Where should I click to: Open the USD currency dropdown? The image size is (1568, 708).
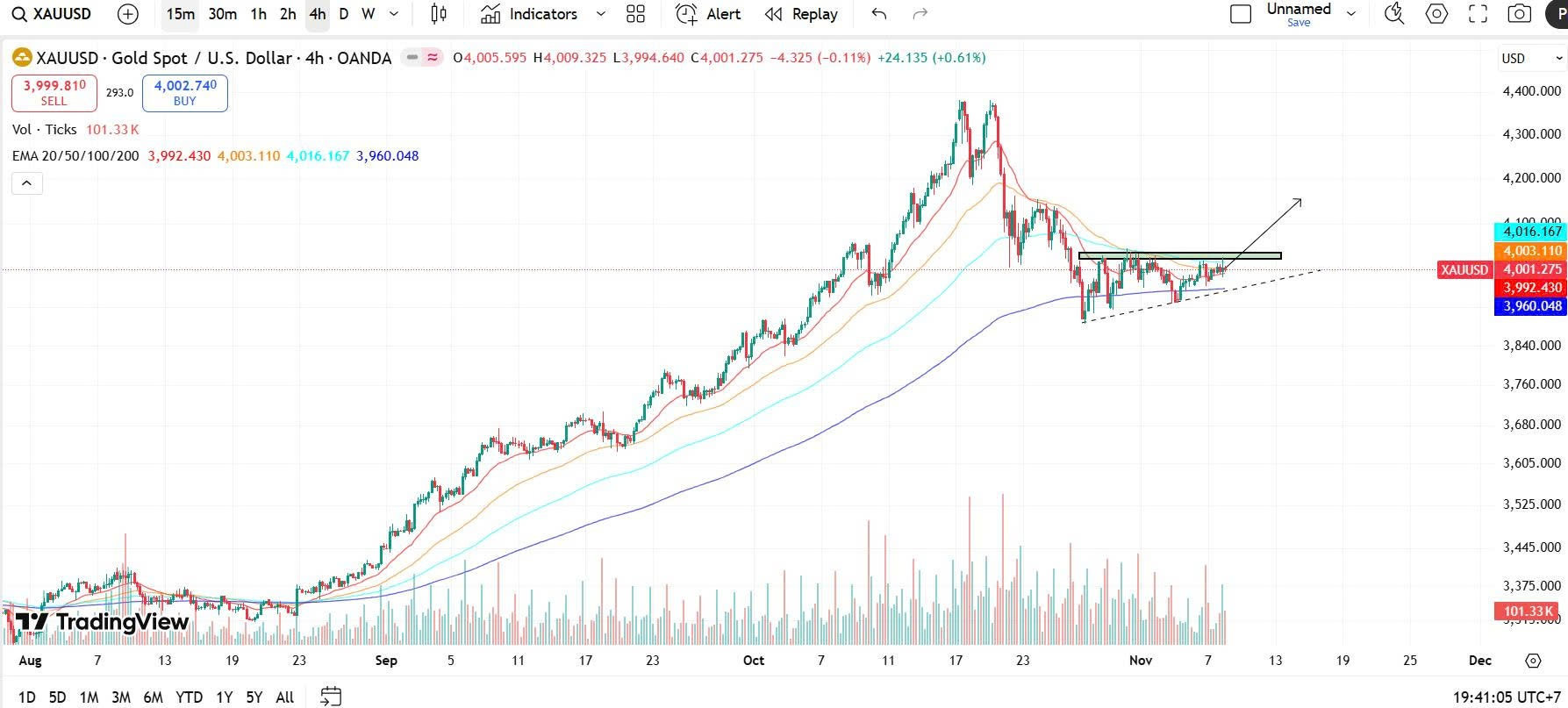tap(1532, 58)
